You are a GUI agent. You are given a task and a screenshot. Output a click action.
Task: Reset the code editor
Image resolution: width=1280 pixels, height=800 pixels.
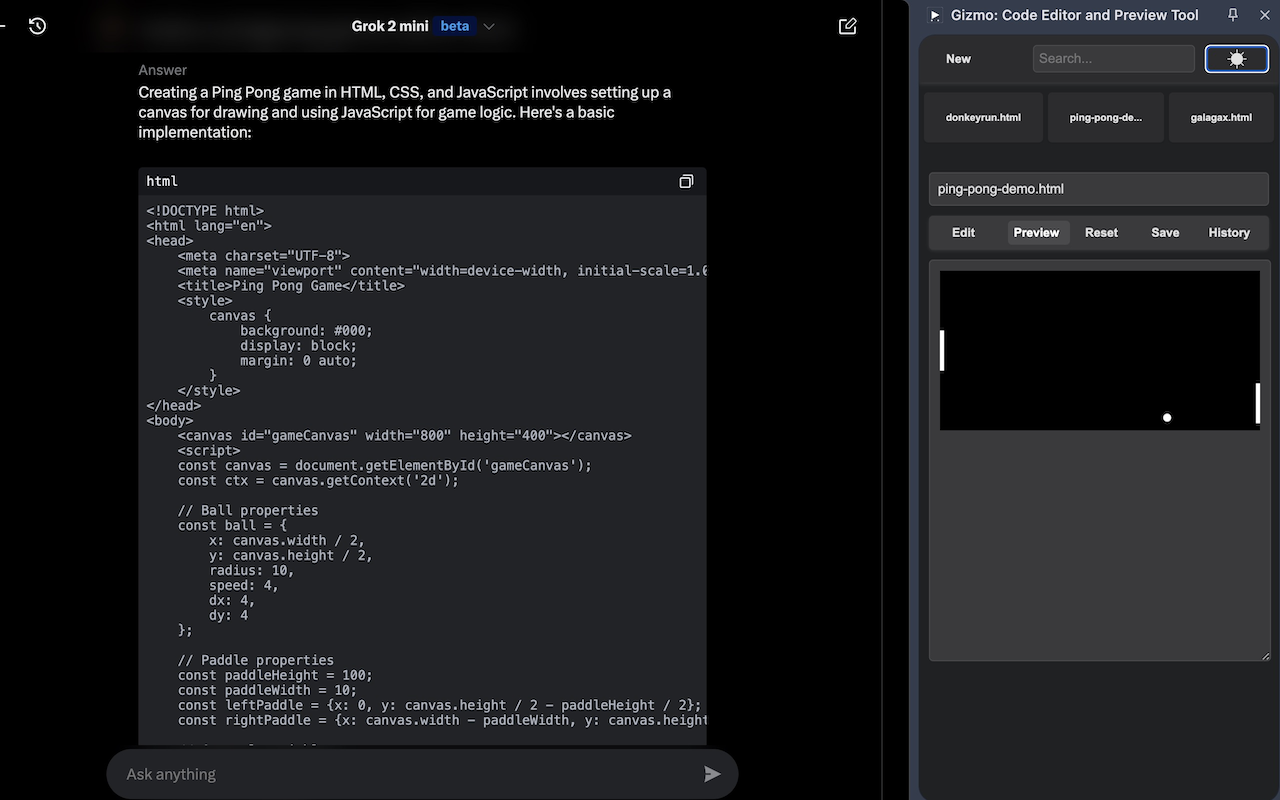(x=1100, y=232)
